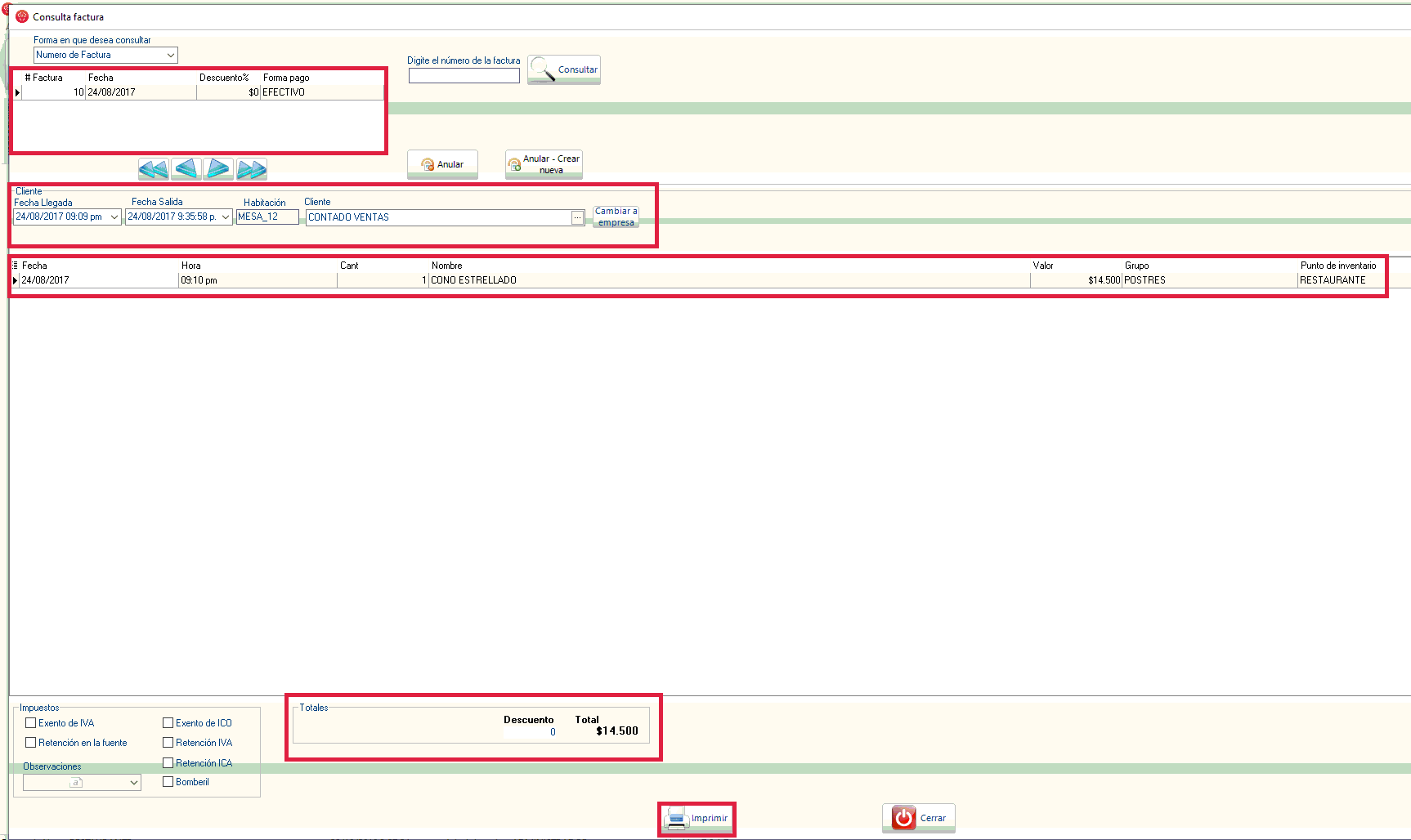The image size is (1411, 840).
Task: Go to first invoice record arrow
Action: [x=154, y=169]
